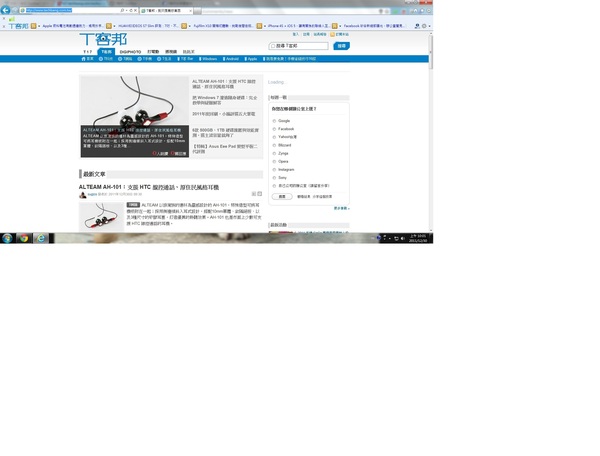Open the Android category in blue navbar
Screen dimensions: 600x456
pyautogui.click(x=229, y=59)
